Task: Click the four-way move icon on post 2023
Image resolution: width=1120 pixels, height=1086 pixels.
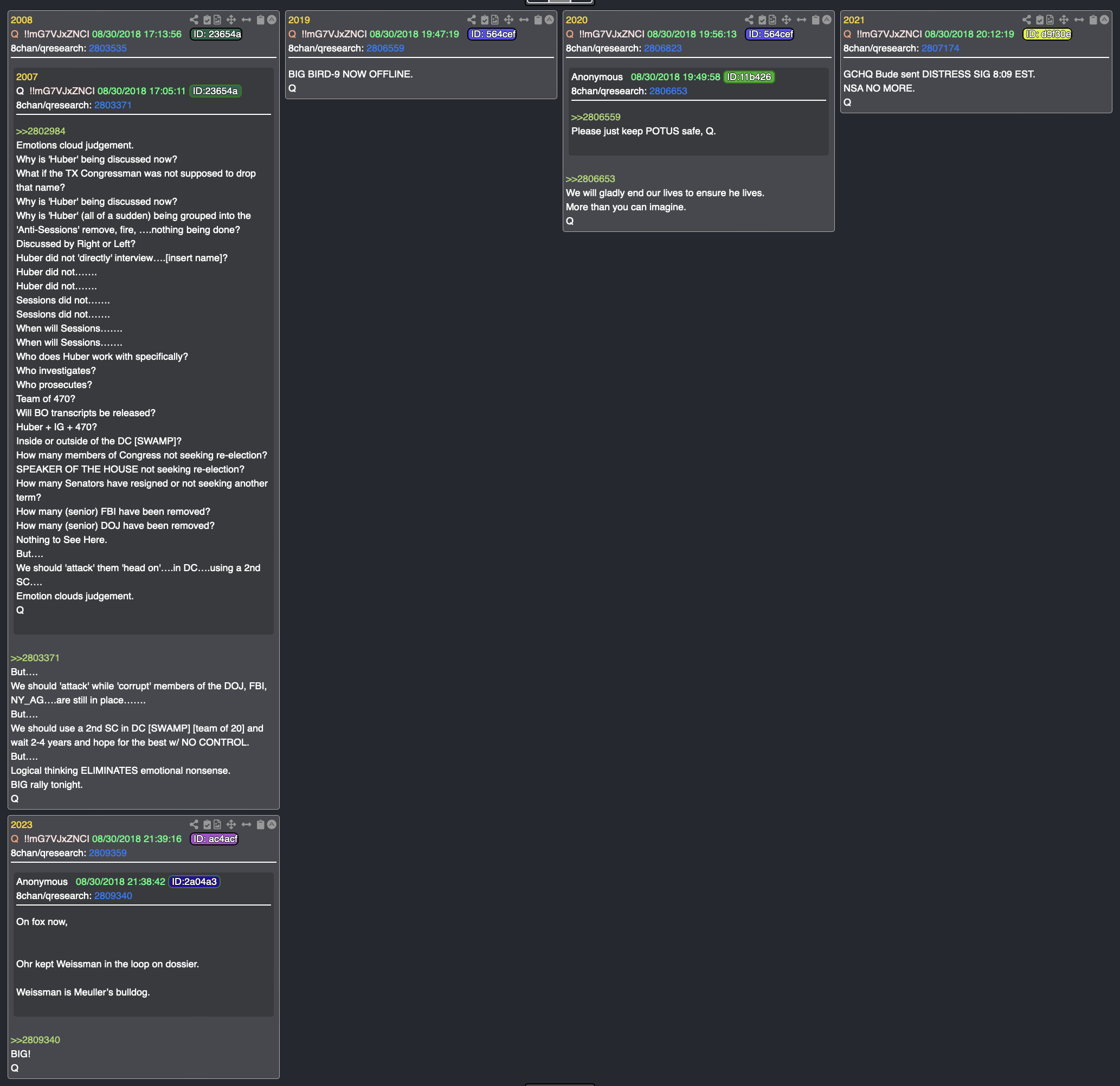Action: click(231, 824)
